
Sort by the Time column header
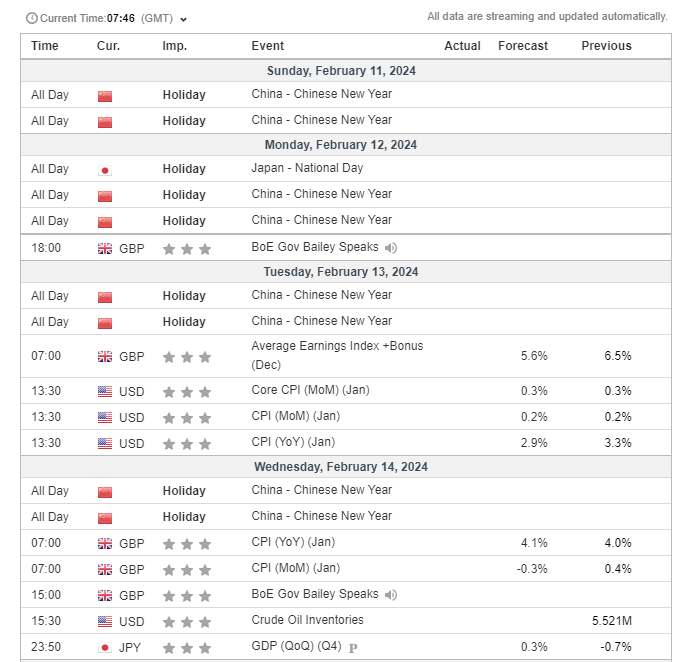45,46
